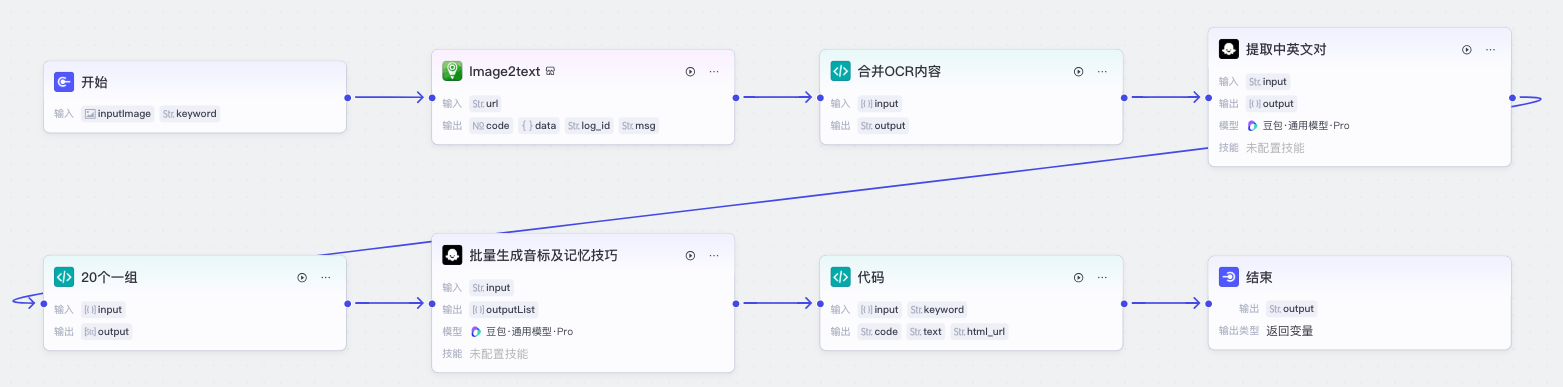
Task: Run the 批量生成音标及记忆技巧 node via play button
Action: [690, 255]
